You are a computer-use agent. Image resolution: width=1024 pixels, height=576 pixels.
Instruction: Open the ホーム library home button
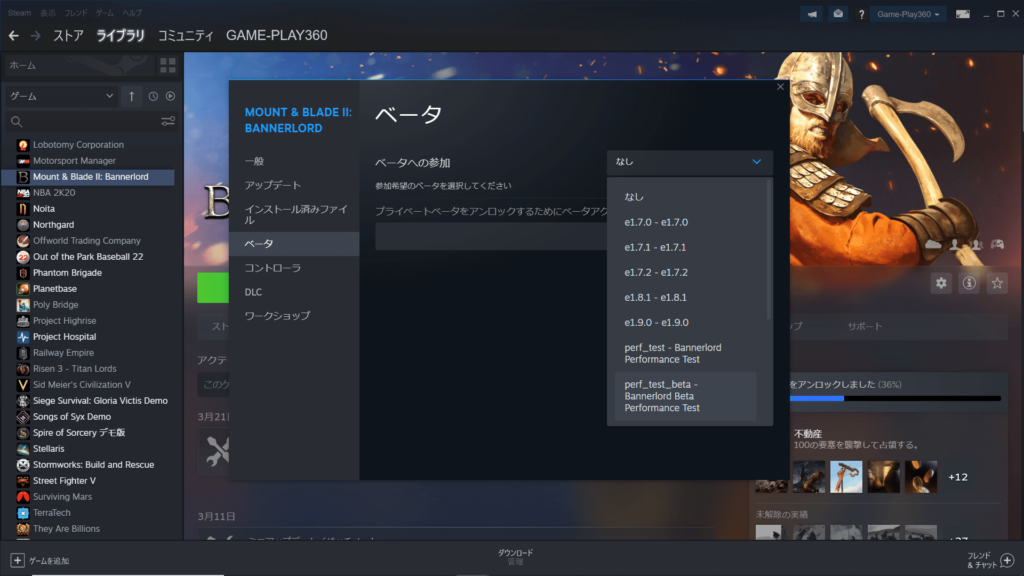[80, 65]
